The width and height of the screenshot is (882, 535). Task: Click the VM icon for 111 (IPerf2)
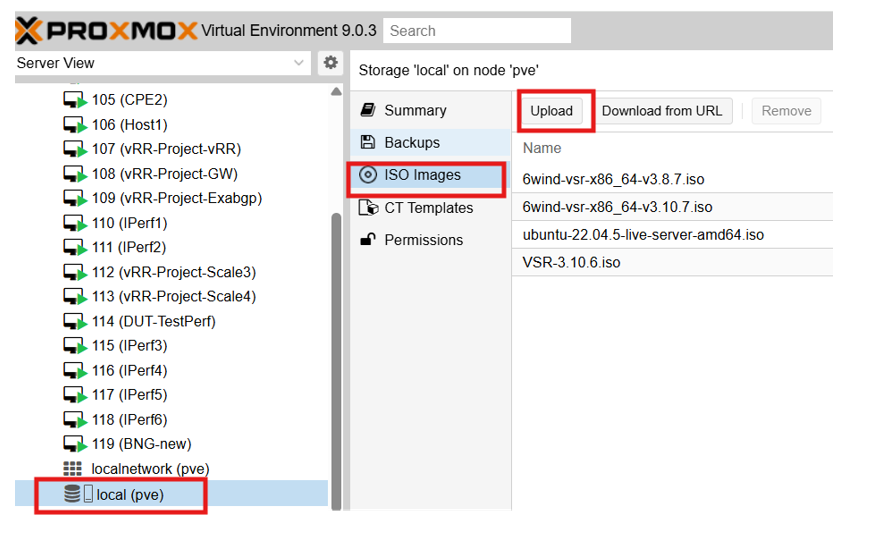(x=75, y=247)
